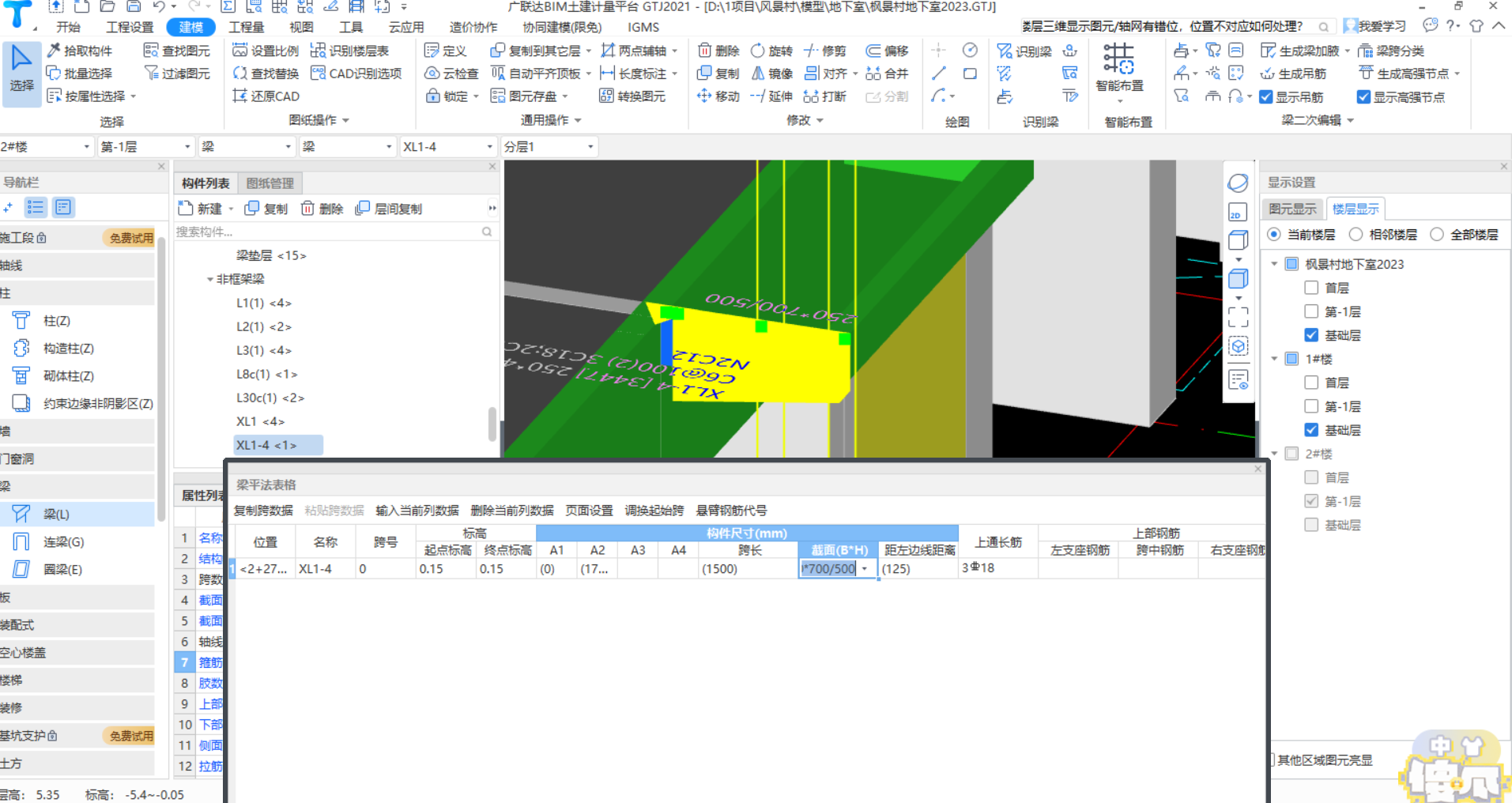Screen dimensions: 1512x803
Task: Open the 2#楼 building dropdown
Action: coord(87,147)
